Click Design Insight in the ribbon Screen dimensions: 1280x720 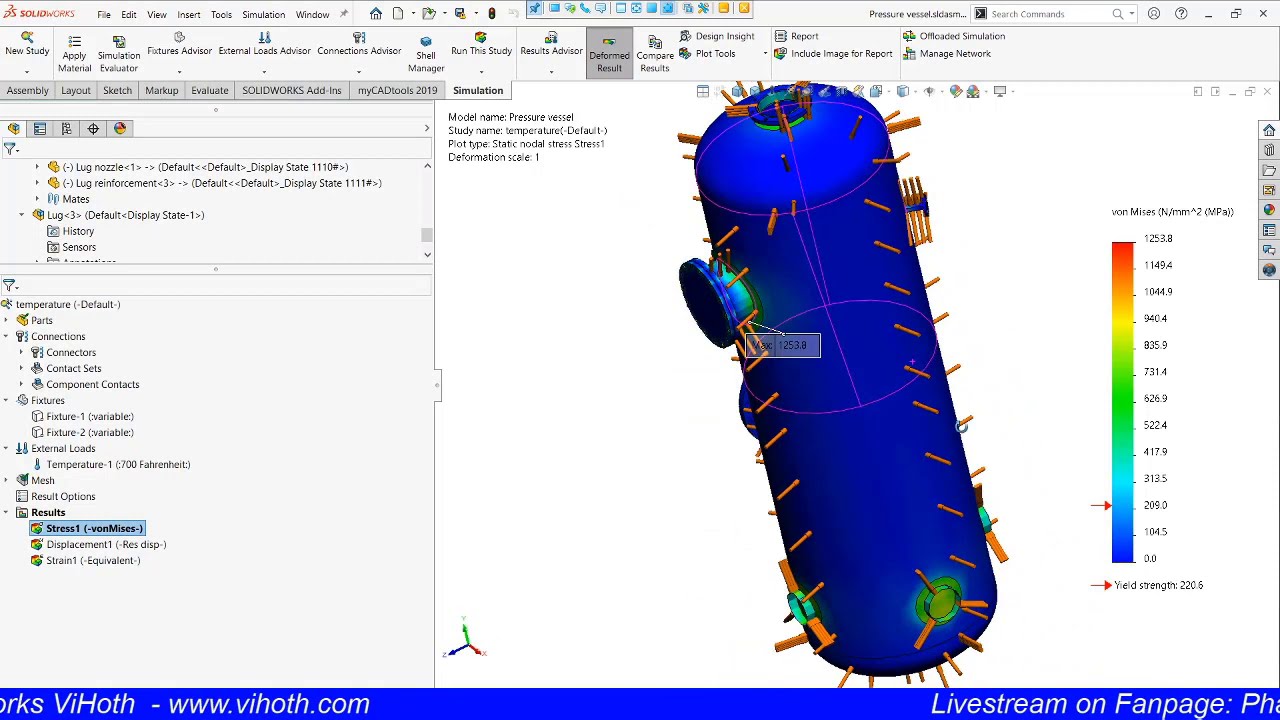(x=717, y=36)
